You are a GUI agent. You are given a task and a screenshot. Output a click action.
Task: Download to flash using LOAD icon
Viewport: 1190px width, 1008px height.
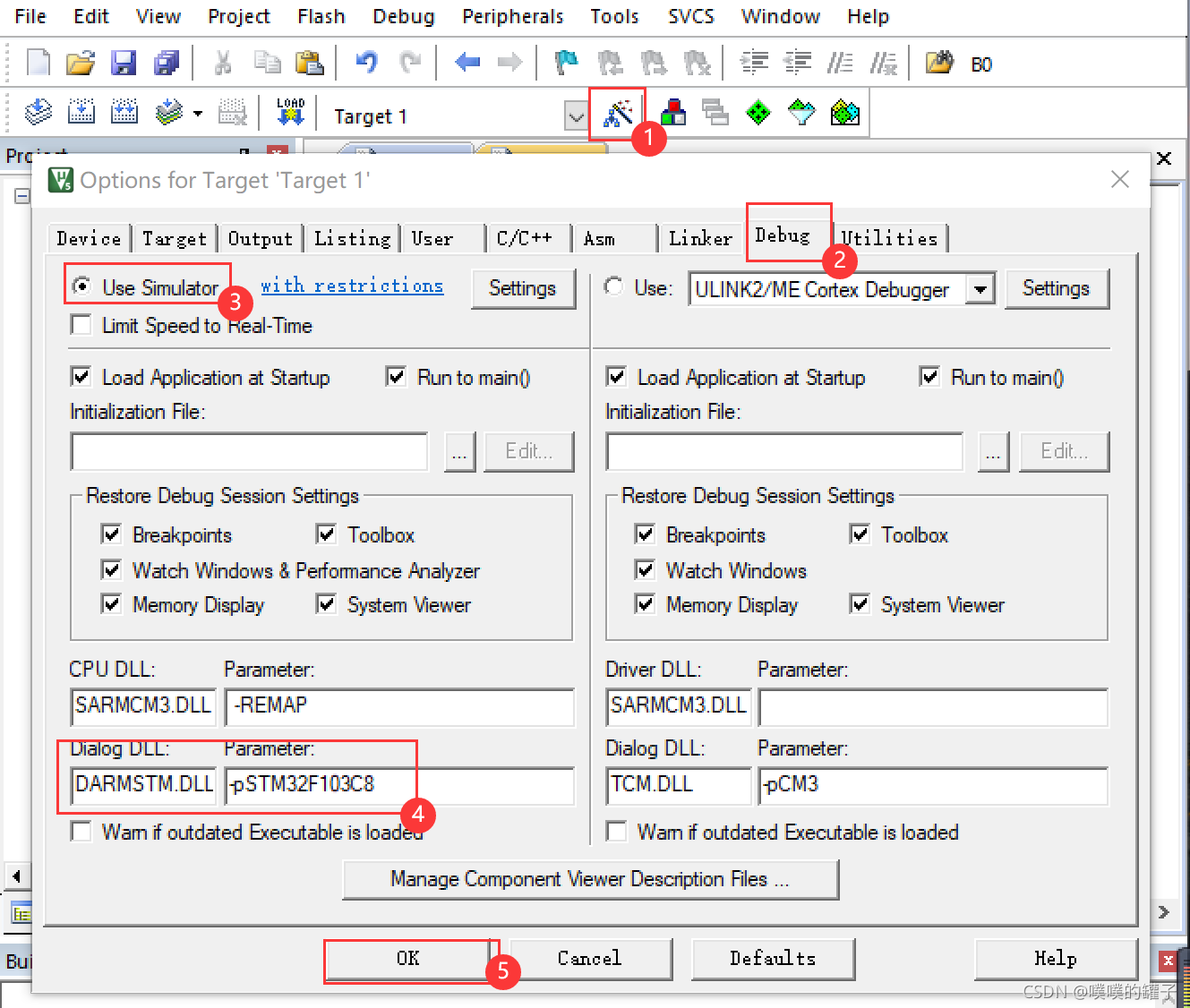[290, 112]
